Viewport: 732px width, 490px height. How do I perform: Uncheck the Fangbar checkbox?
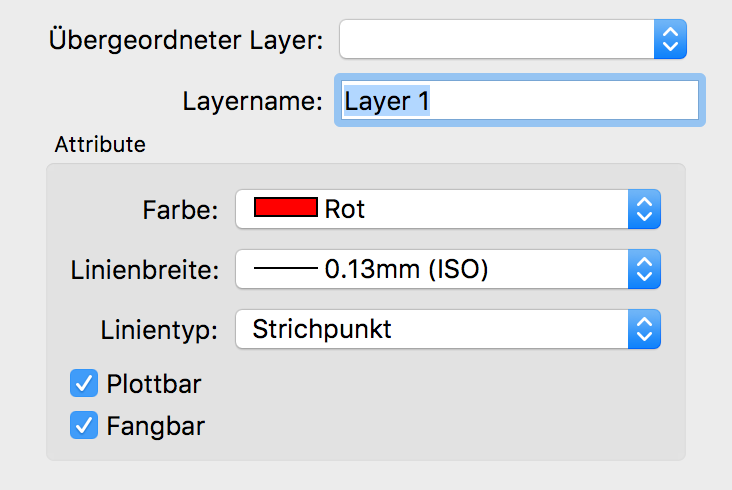(84, 426)
